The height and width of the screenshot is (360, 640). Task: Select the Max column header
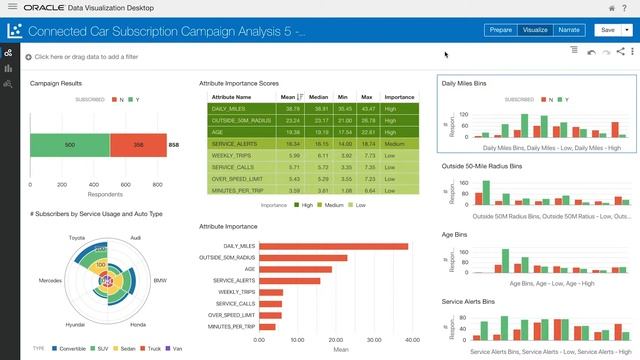click(367, 97)
